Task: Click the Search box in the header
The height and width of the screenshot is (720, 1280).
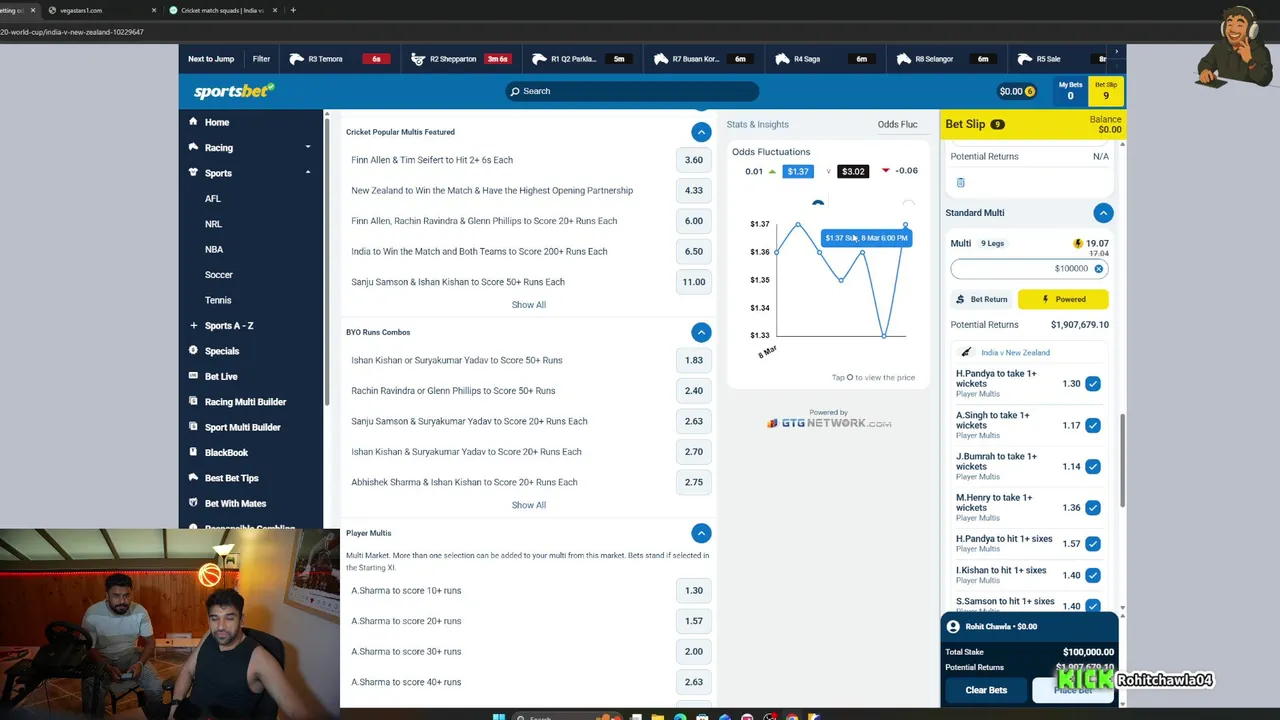Action: 632,91
